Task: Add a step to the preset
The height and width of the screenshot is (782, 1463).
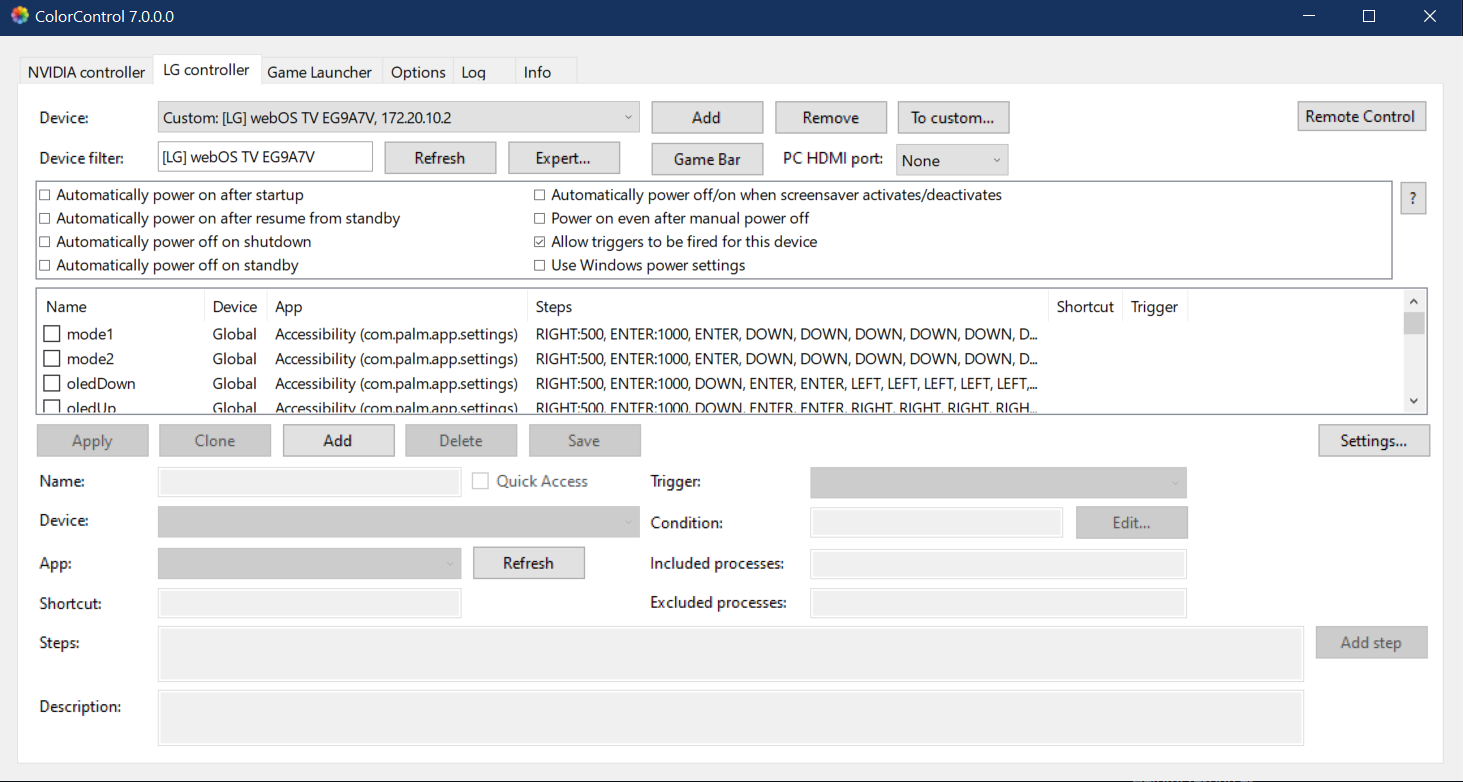Action: coord(1371,642)
